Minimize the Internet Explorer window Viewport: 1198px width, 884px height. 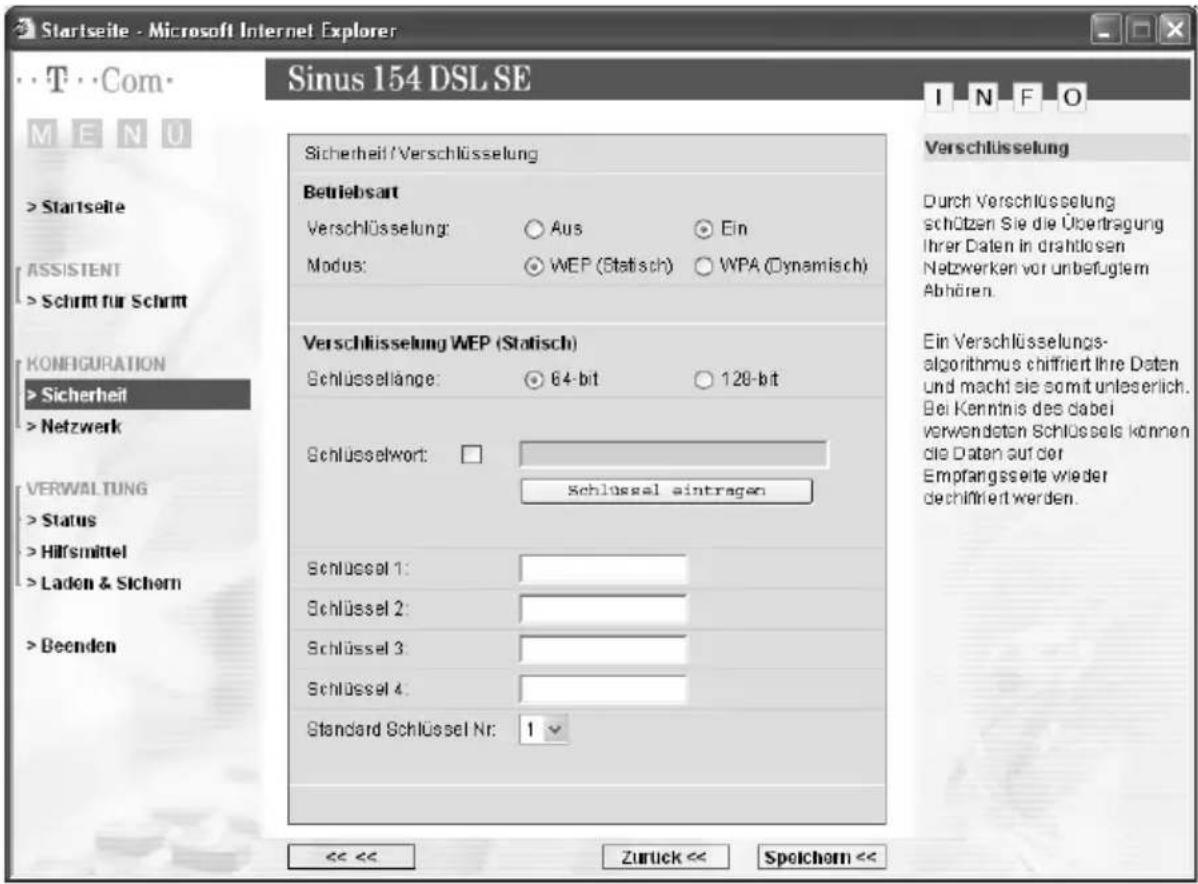tap(1106, 31)
